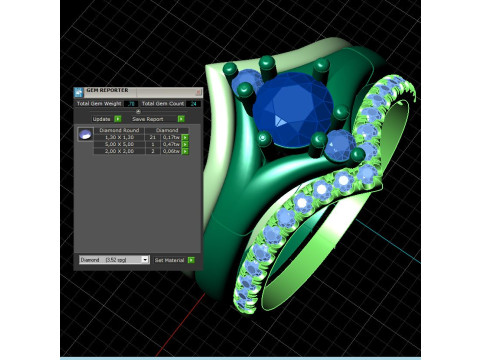Click the green Update arrow button
Screen dimensions: 480x360
pyautogui.click(x=118, y=119)
